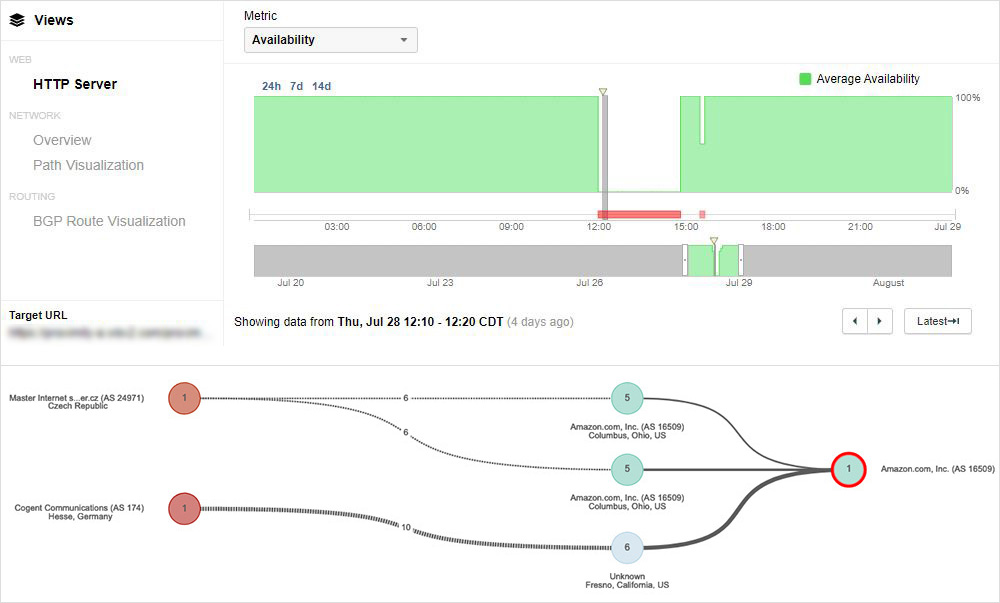Image resolution: width=1000 pixels, height=603 pixels.
Task: Open the Metric Availability dropdown
Action: pyautogui.click(x=331, y=40)
